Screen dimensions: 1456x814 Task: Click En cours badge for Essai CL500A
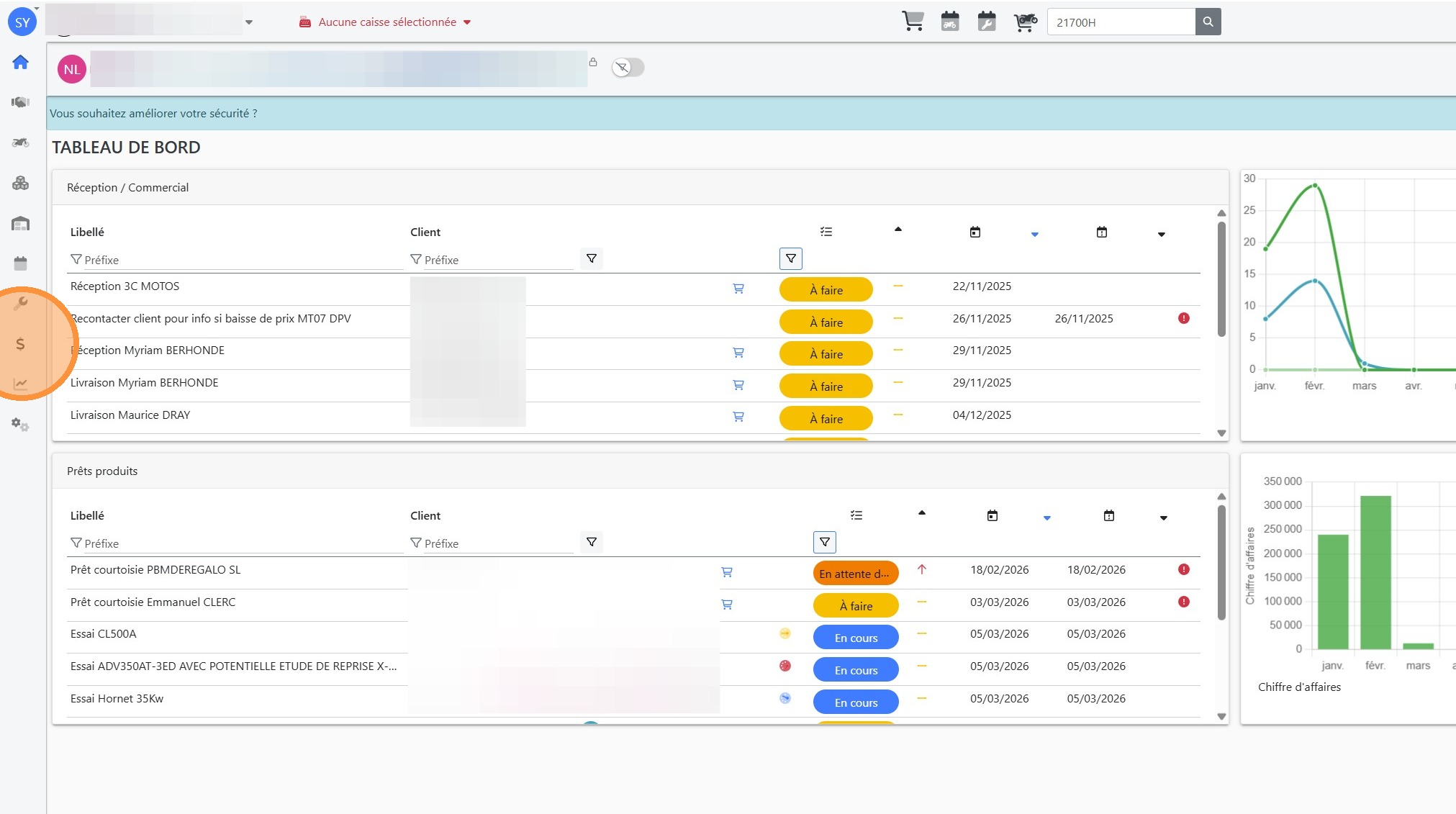click(x=855, y=638)
